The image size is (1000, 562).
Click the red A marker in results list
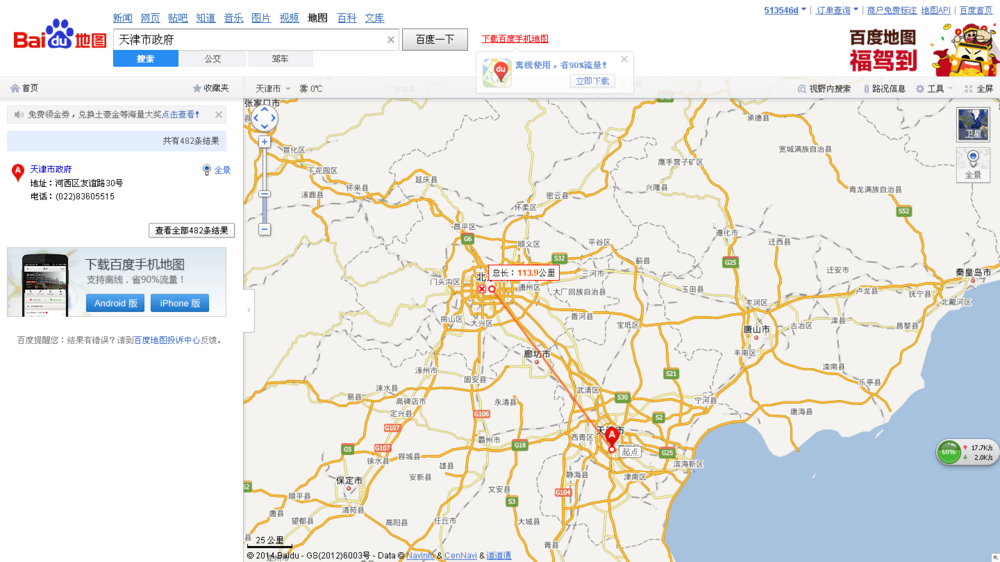click(18, 172)
